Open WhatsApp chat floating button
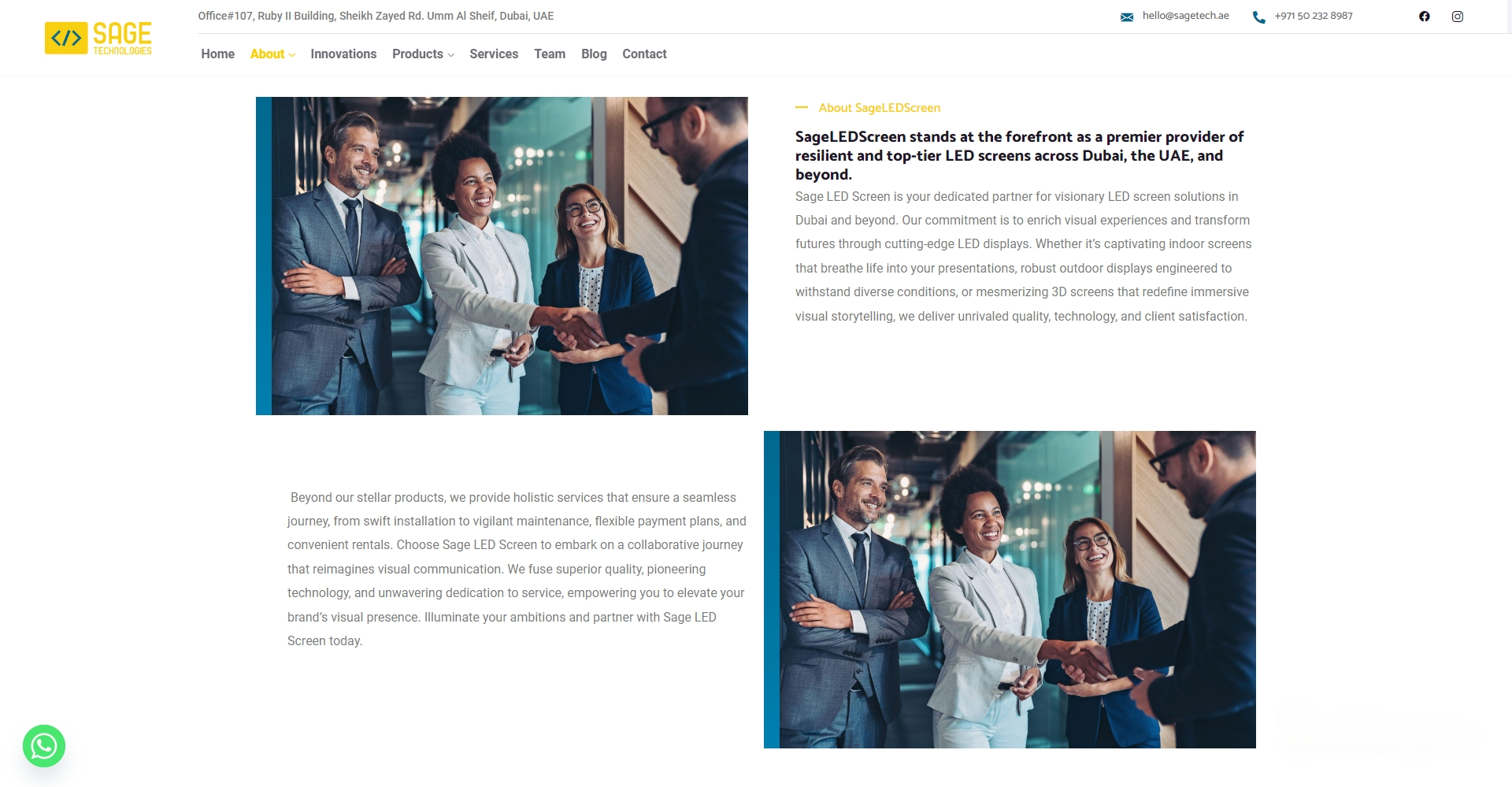 [x=44, y=746]
